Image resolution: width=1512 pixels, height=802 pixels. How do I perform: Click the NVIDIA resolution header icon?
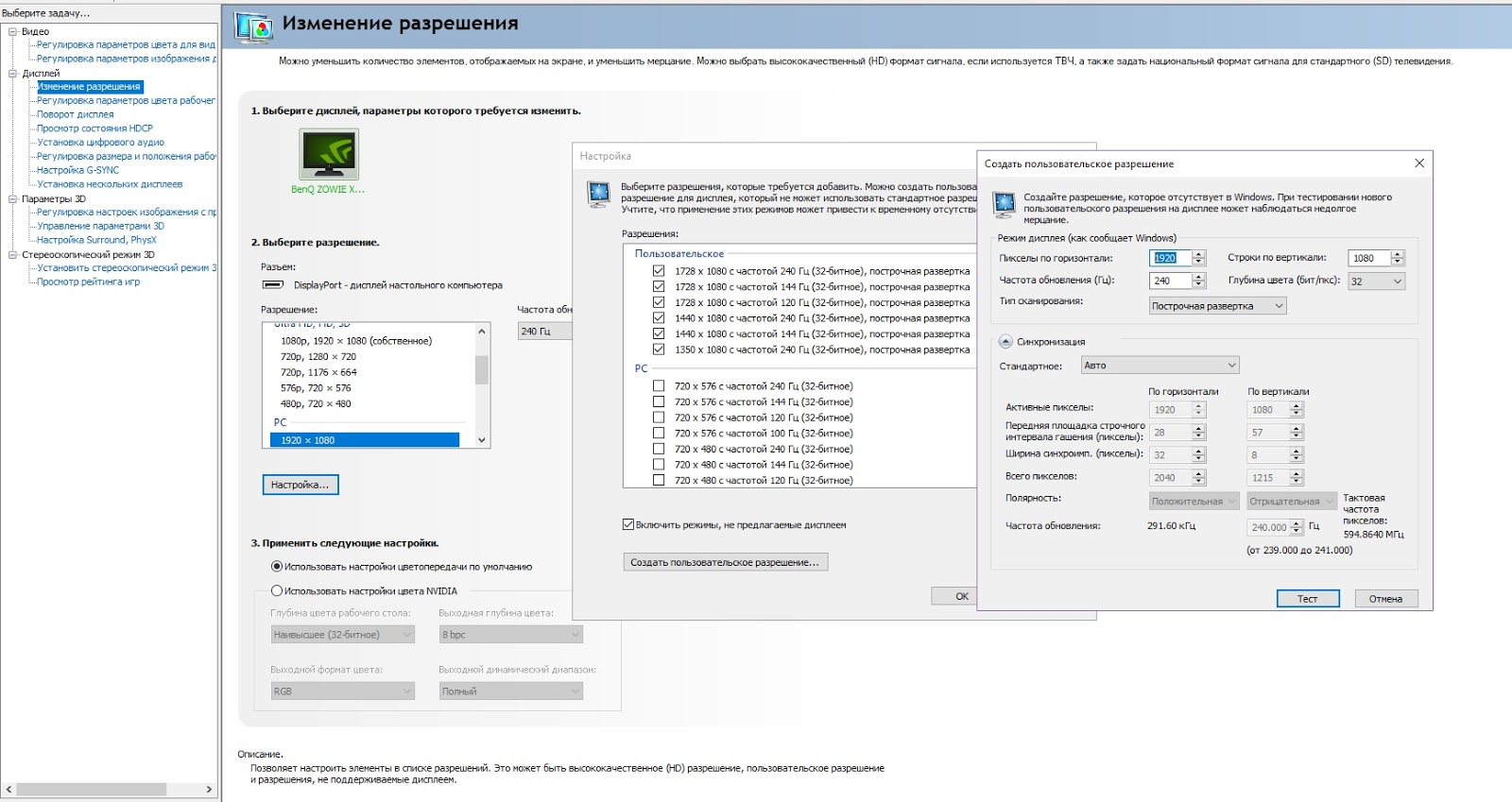tap(253, 26)
